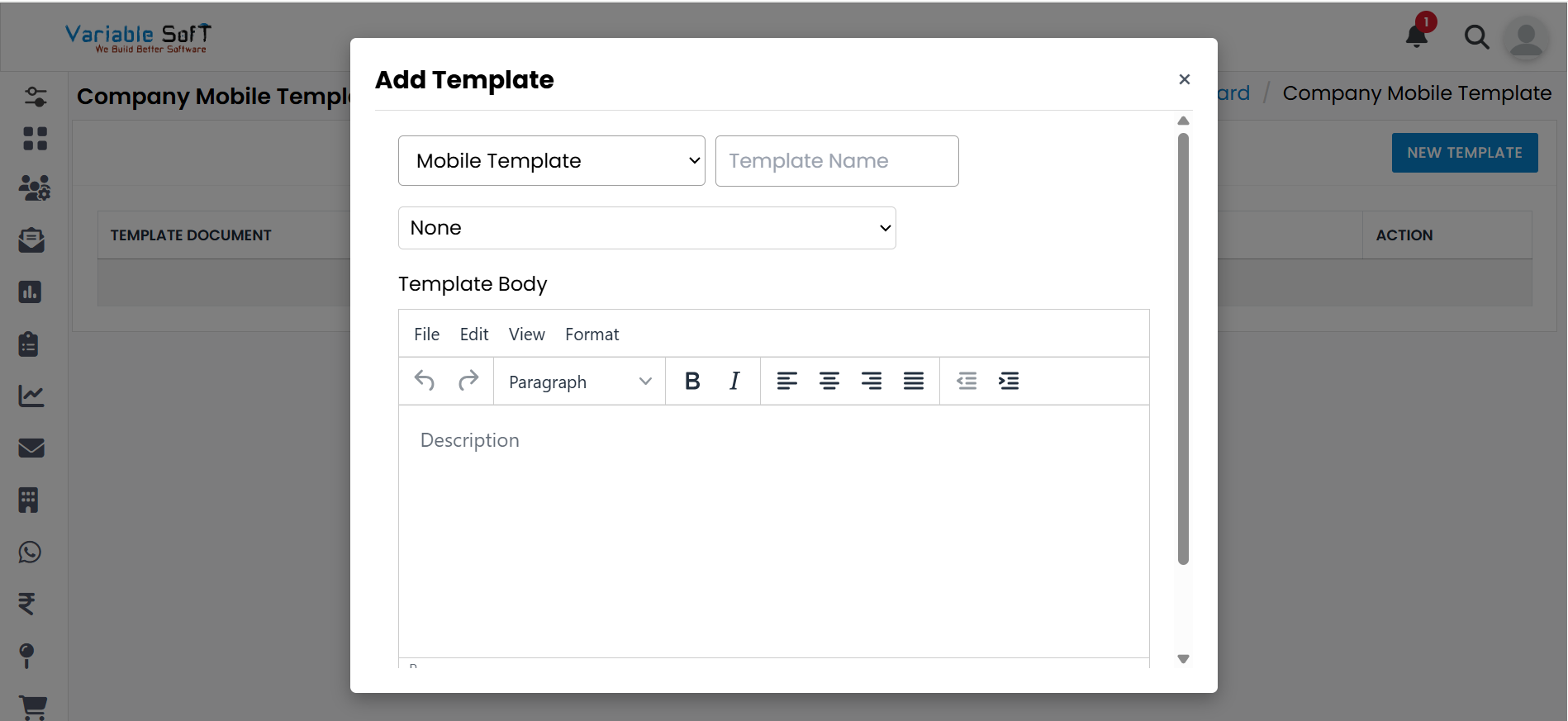
Task: Open the bar chart reports sidebar icon
Action: 31,292
